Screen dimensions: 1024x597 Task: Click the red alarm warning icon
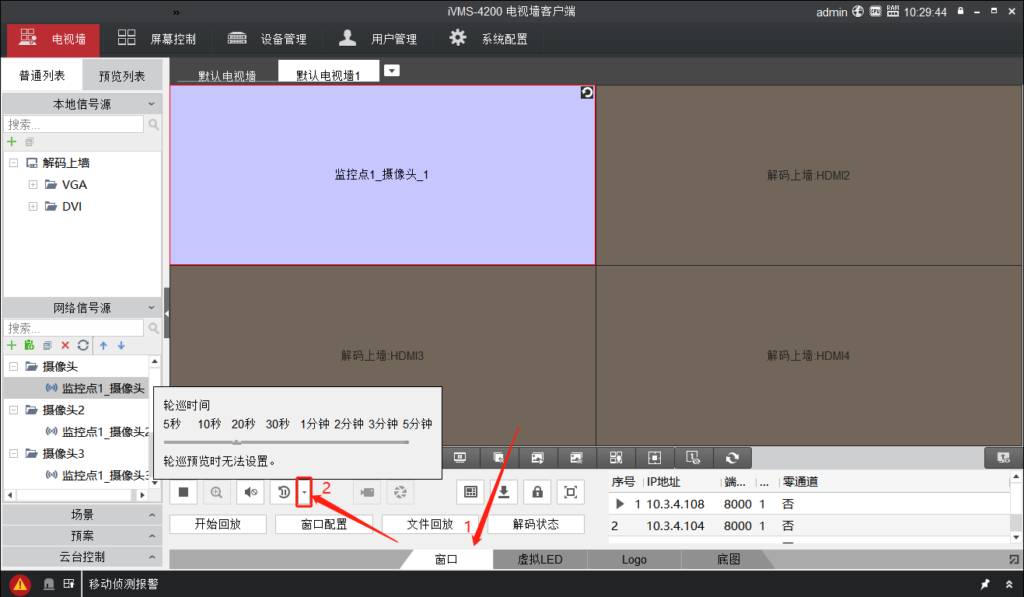(x=20, y=584)
